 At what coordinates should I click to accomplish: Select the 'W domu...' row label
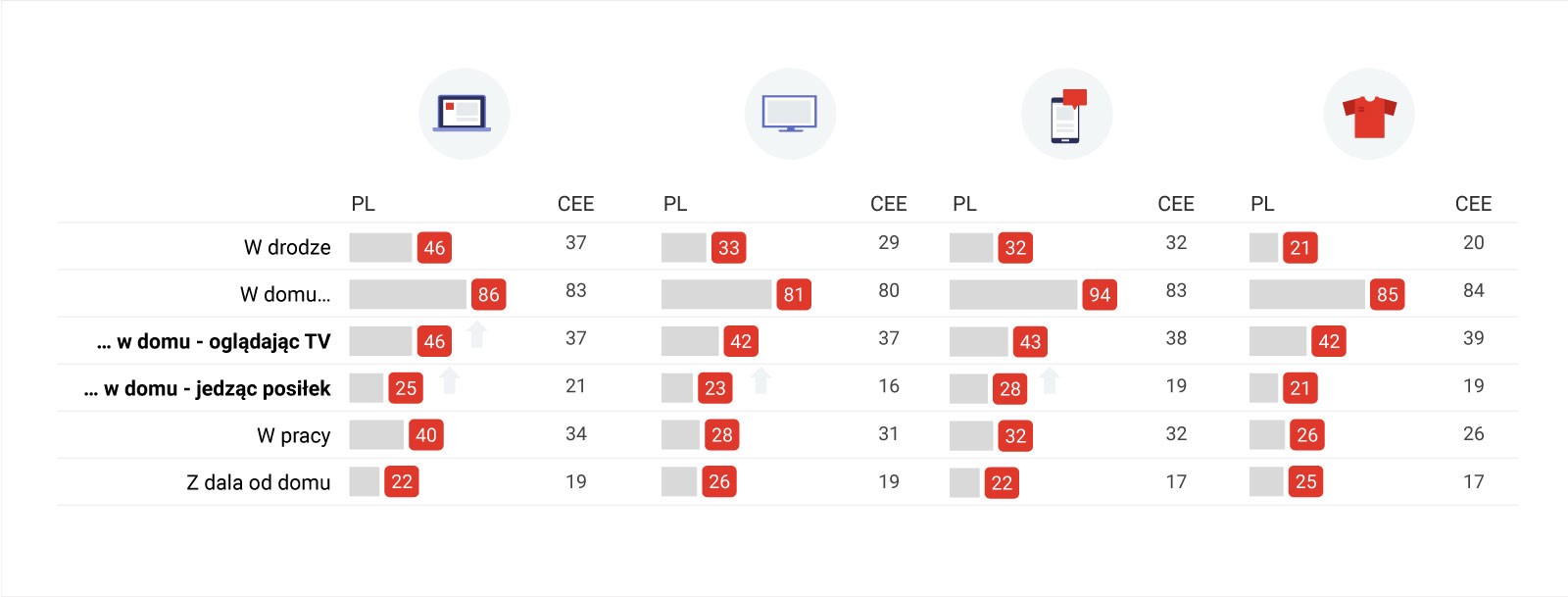(x=285, y=294)
